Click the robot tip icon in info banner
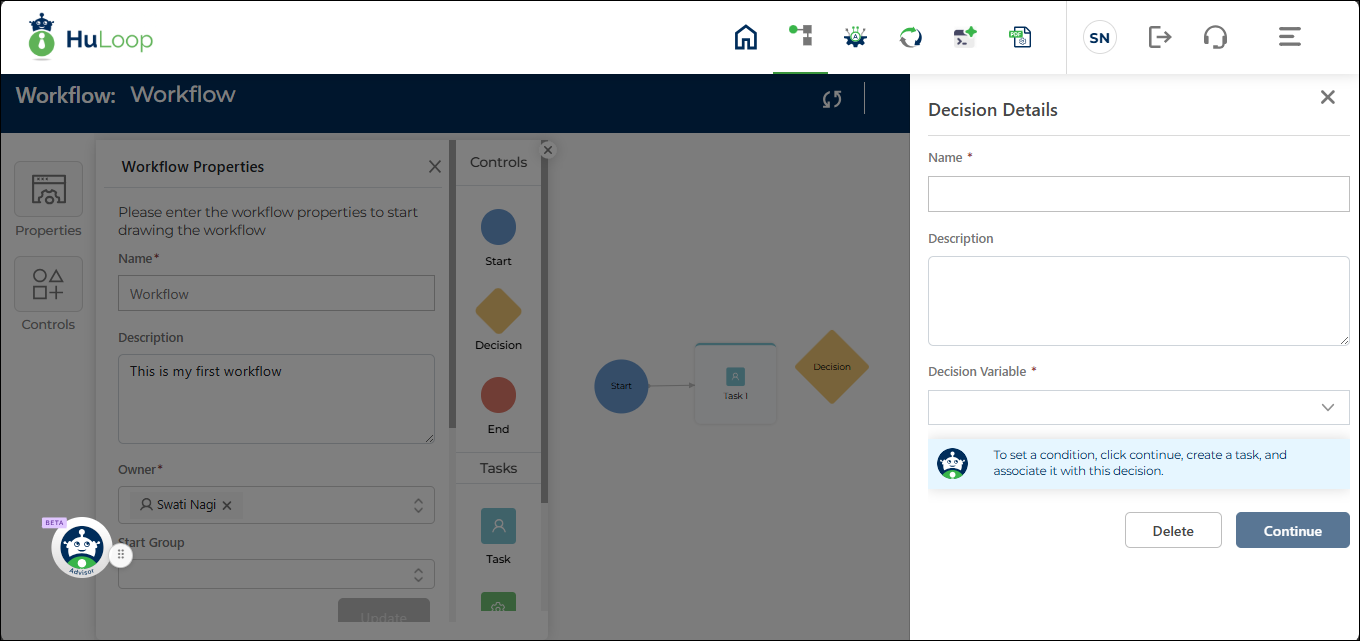Viewport: 1360px width, 641px height. (x=952, y=463)
